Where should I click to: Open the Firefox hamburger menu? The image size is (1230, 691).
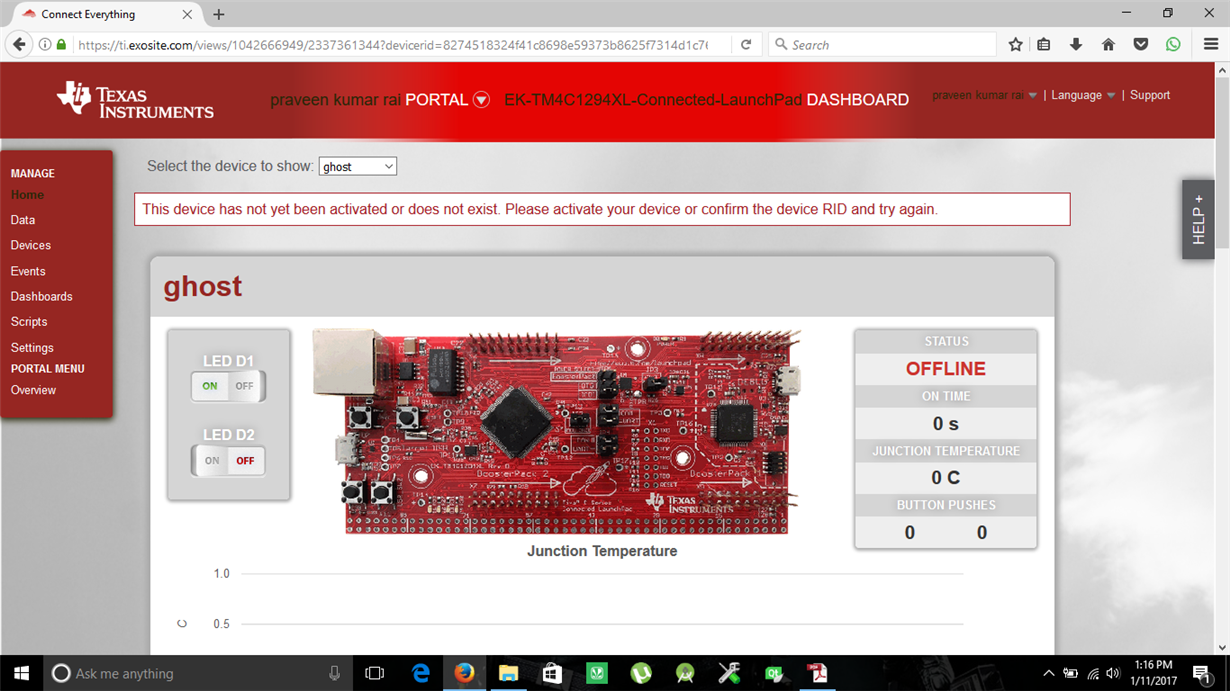1211,45
